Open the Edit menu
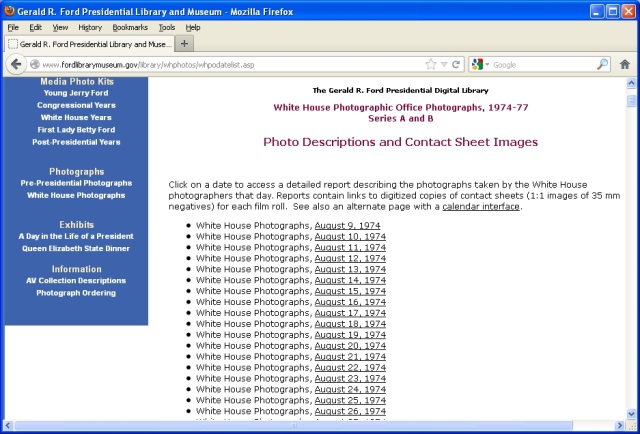This screenshot has width=640, height=434. point(36,27)
